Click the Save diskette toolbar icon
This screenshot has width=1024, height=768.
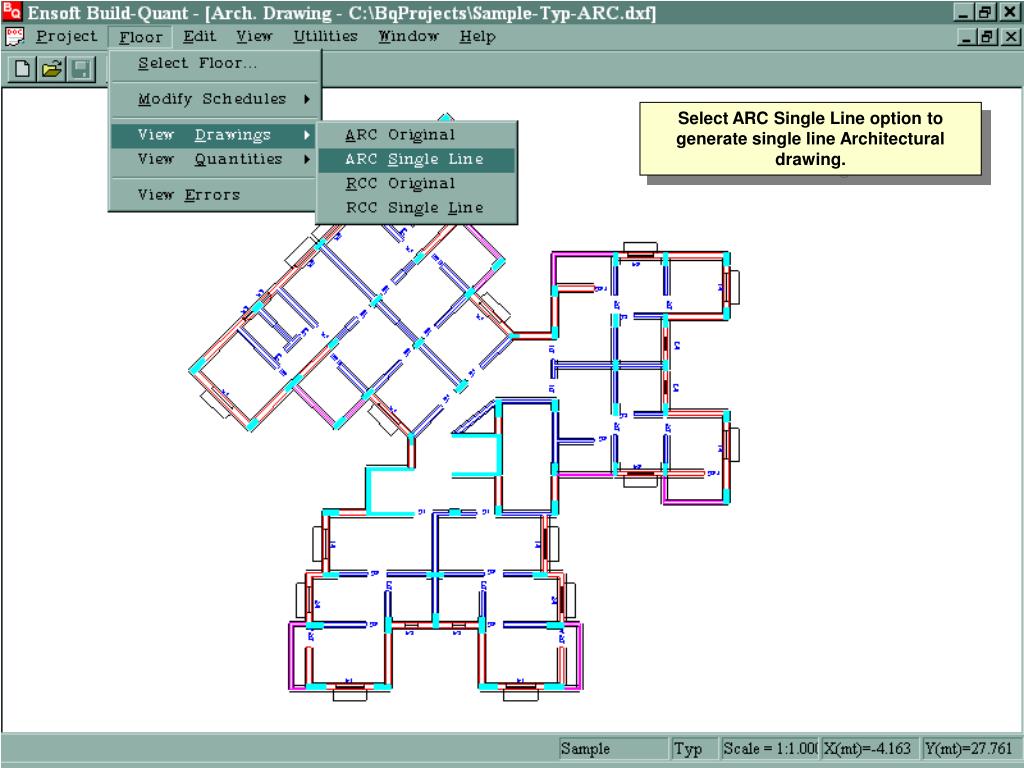[x=81, y=69]
